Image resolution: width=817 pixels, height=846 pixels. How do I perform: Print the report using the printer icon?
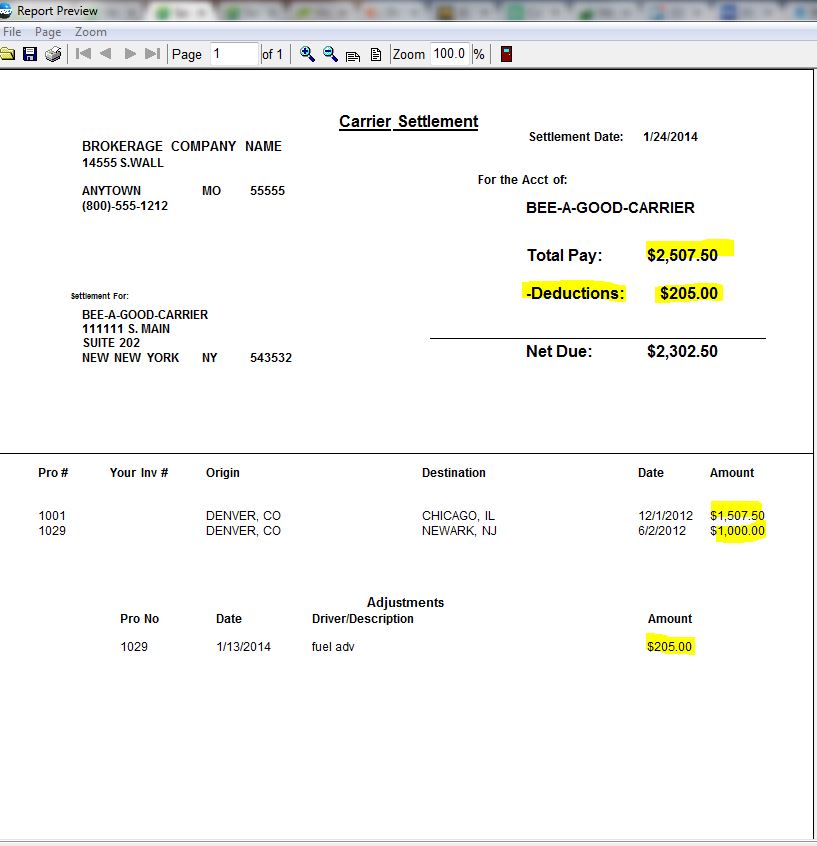pos(53,54)
